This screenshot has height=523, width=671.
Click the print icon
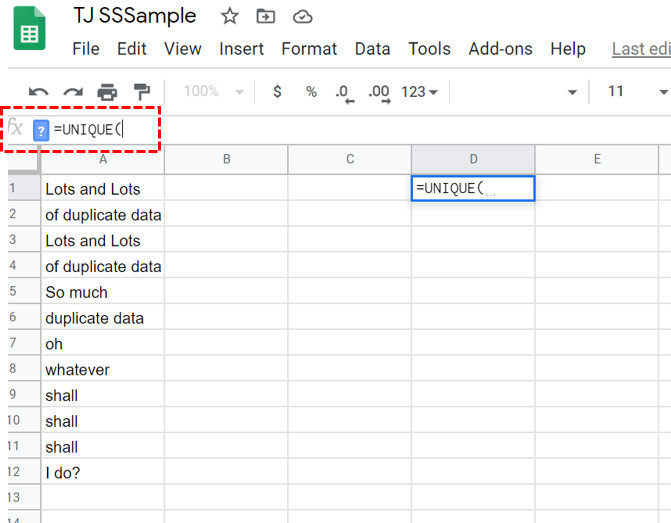tap(107, 92)
